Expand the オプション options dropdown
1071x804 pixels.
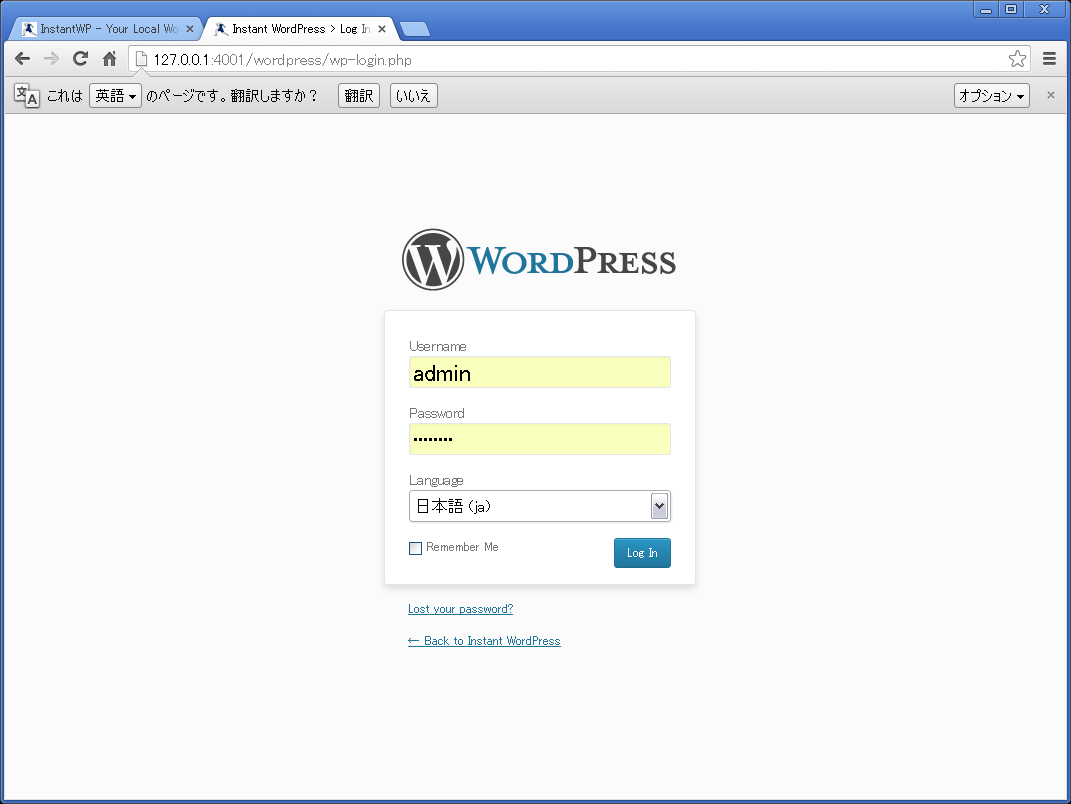click(992, 96)
